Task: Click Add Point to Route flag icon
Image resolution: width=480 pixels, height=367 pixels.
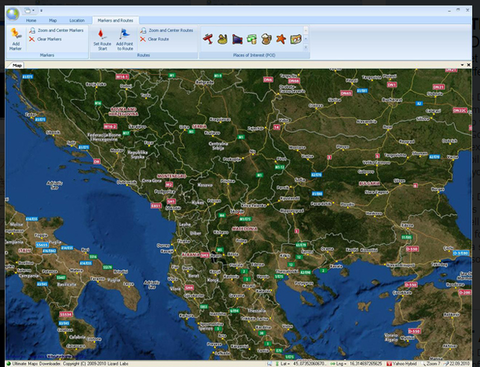Action: pyautogui.click(x=125, y=34)
